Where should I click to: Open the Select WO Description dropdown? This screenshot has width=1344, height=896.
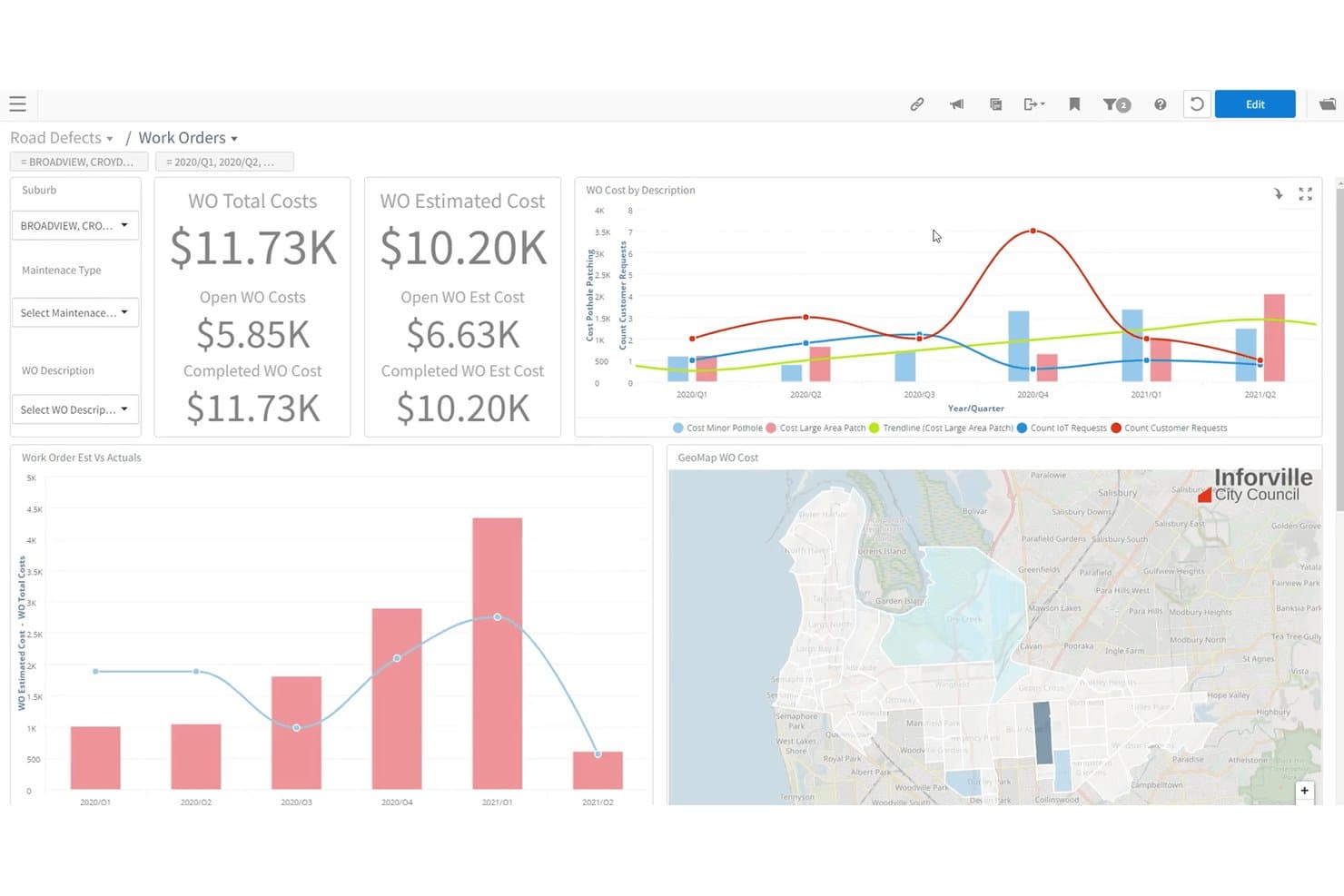point(75,409)
